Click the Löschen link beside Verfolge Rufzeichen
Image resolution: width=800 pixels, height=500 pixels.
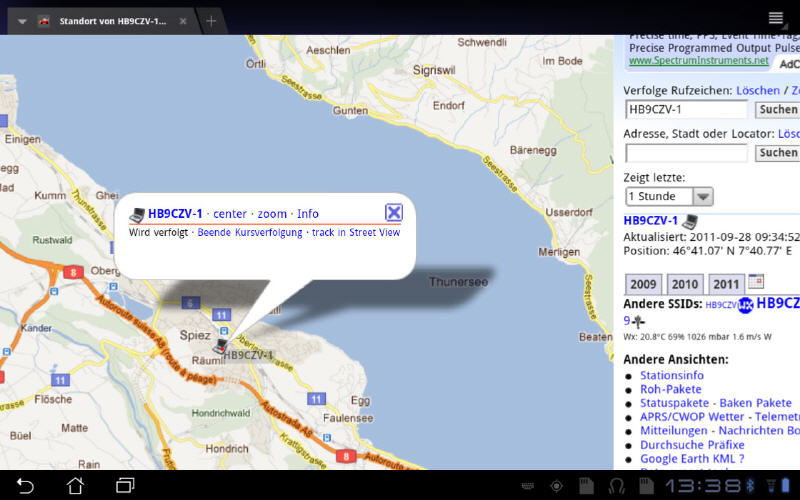[758, 90]
